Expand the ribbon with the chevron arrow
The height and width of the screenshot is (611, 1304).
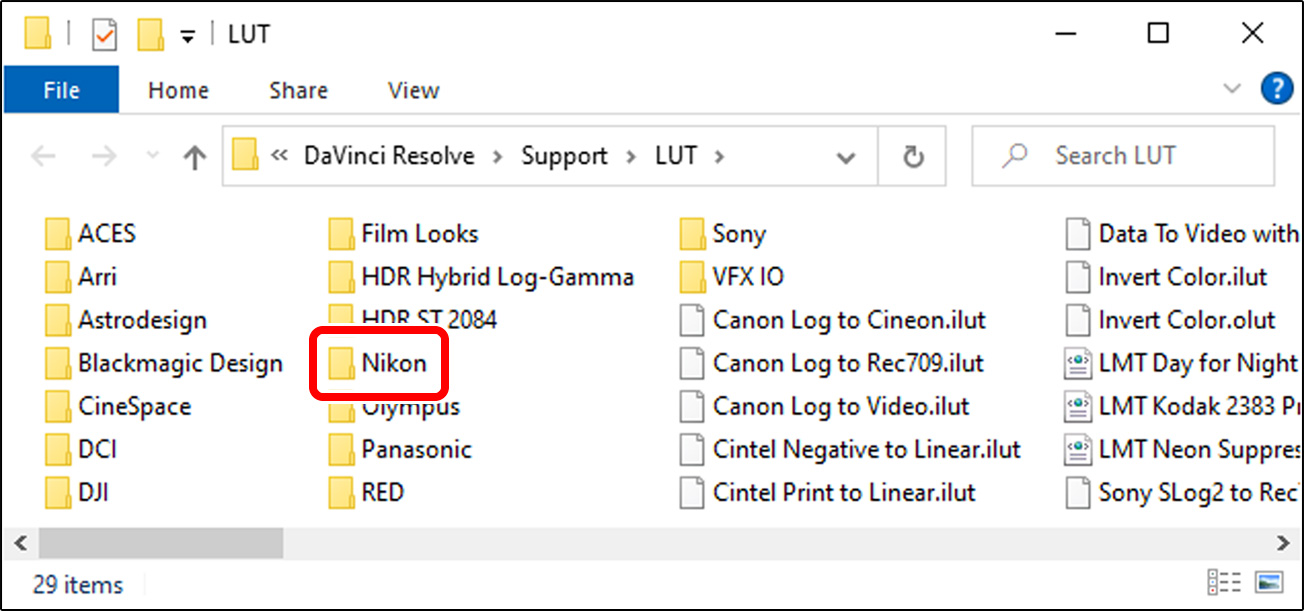pos(1232,89)
